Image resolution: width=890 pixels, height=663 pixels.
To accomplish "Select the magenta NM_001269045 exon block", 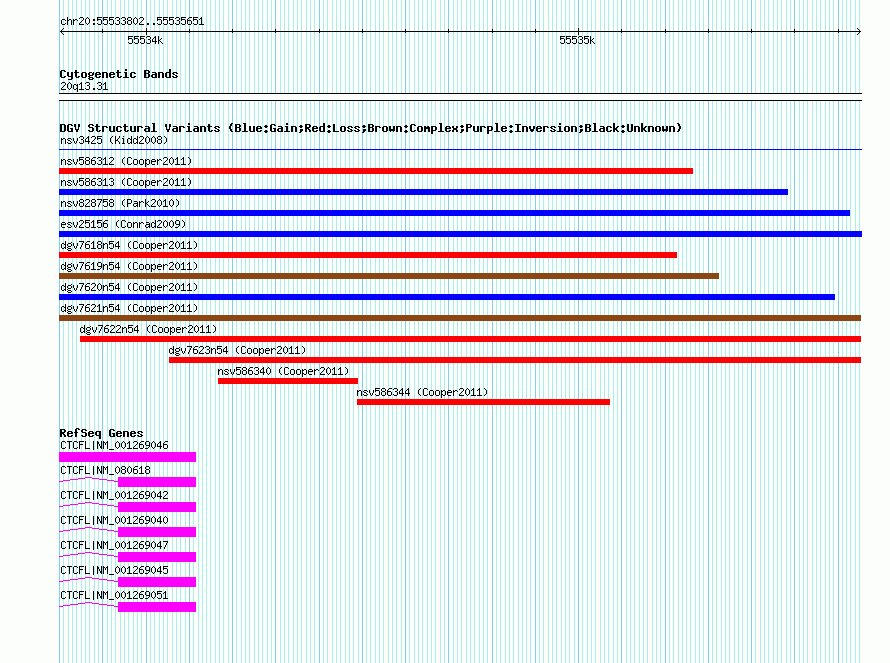I will 157,582.
